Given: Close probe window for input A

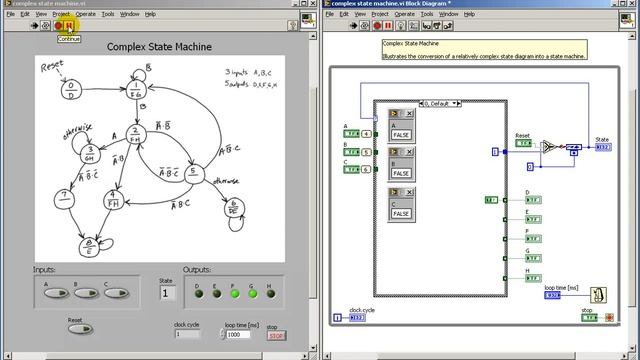Looking at the screenshot, I should pyautogui.click(x=409, y=113).
